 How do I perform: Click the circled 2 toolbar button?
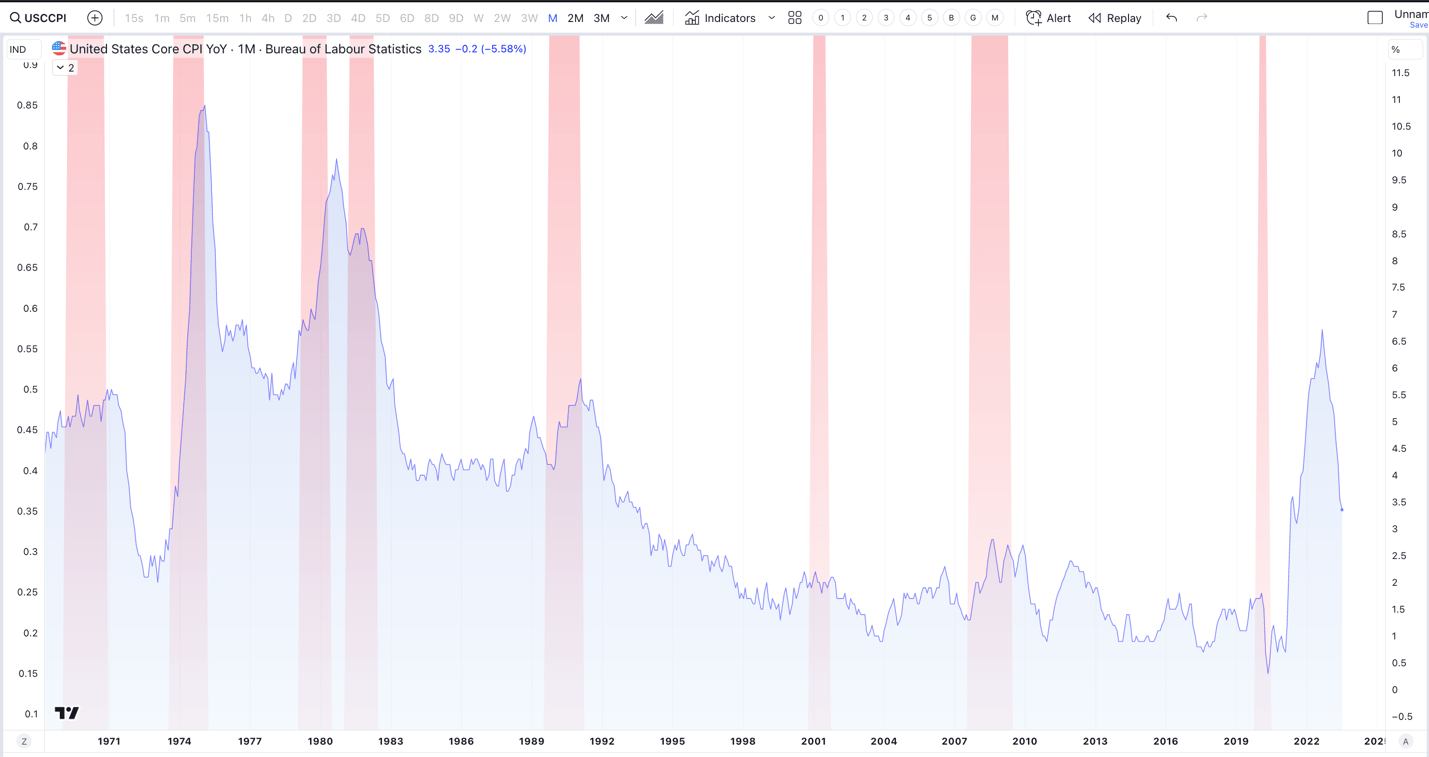click(x=865, y=18)
